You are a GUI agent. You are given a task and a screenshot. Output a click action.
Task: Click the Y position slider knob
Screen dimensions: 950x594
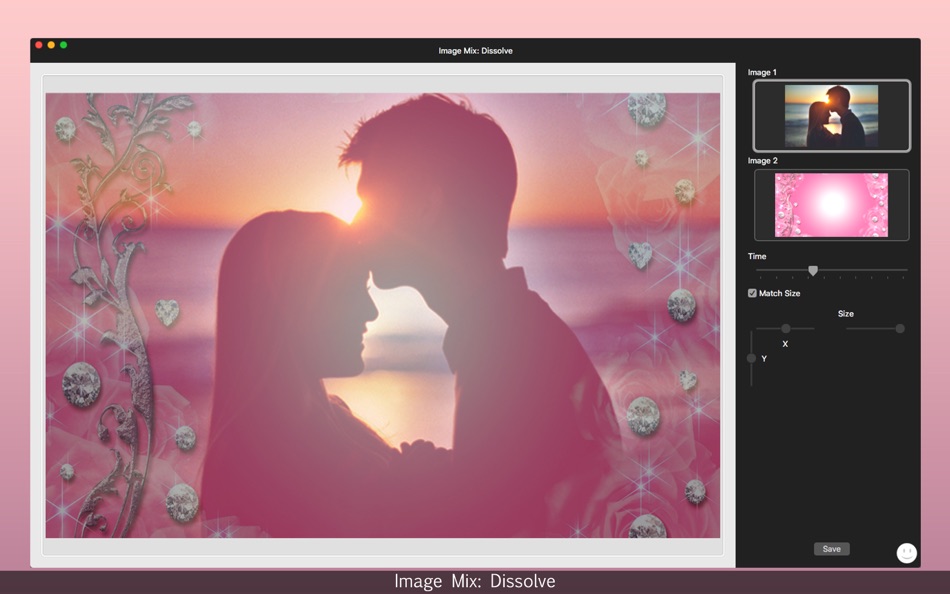[751, 358]
